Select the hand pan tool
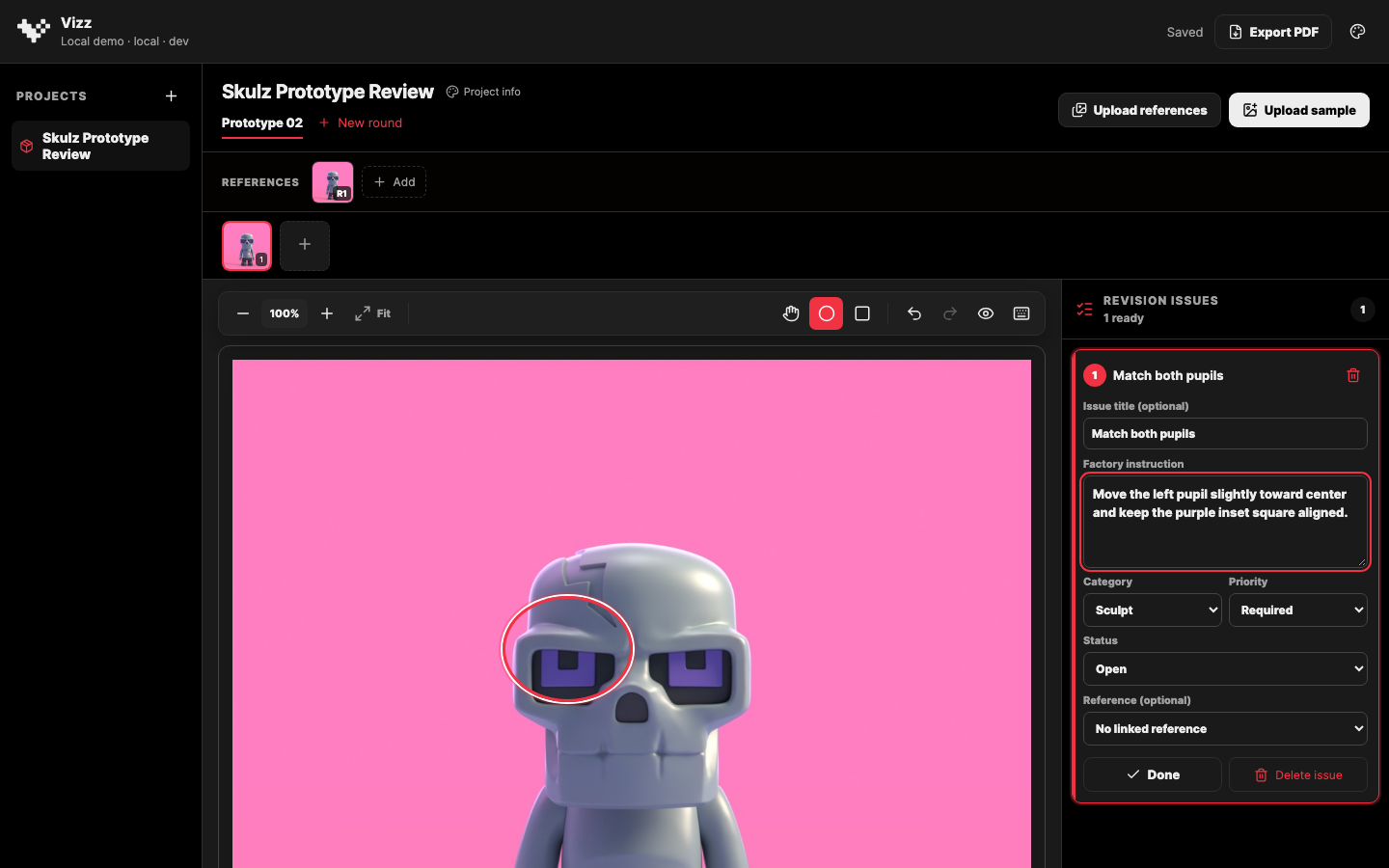 click(x=791, y=313)
